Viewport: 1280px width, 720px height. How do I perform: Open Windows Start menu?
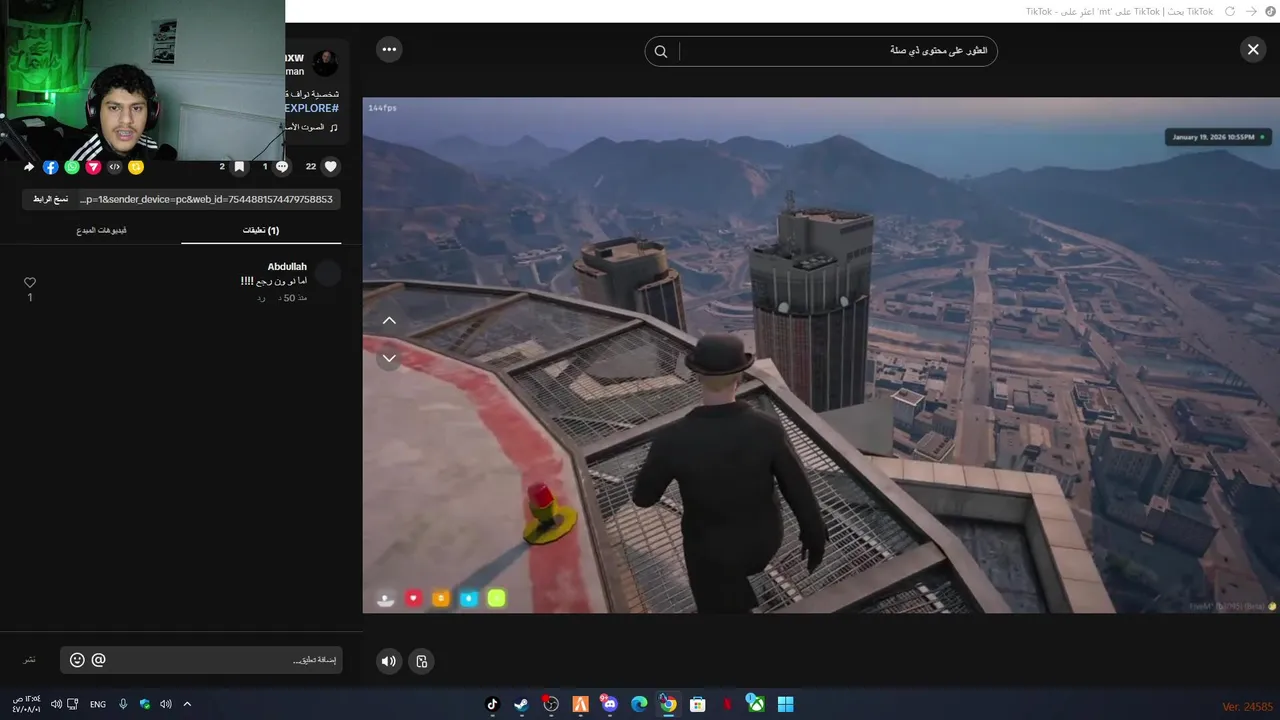click(786, 704)
